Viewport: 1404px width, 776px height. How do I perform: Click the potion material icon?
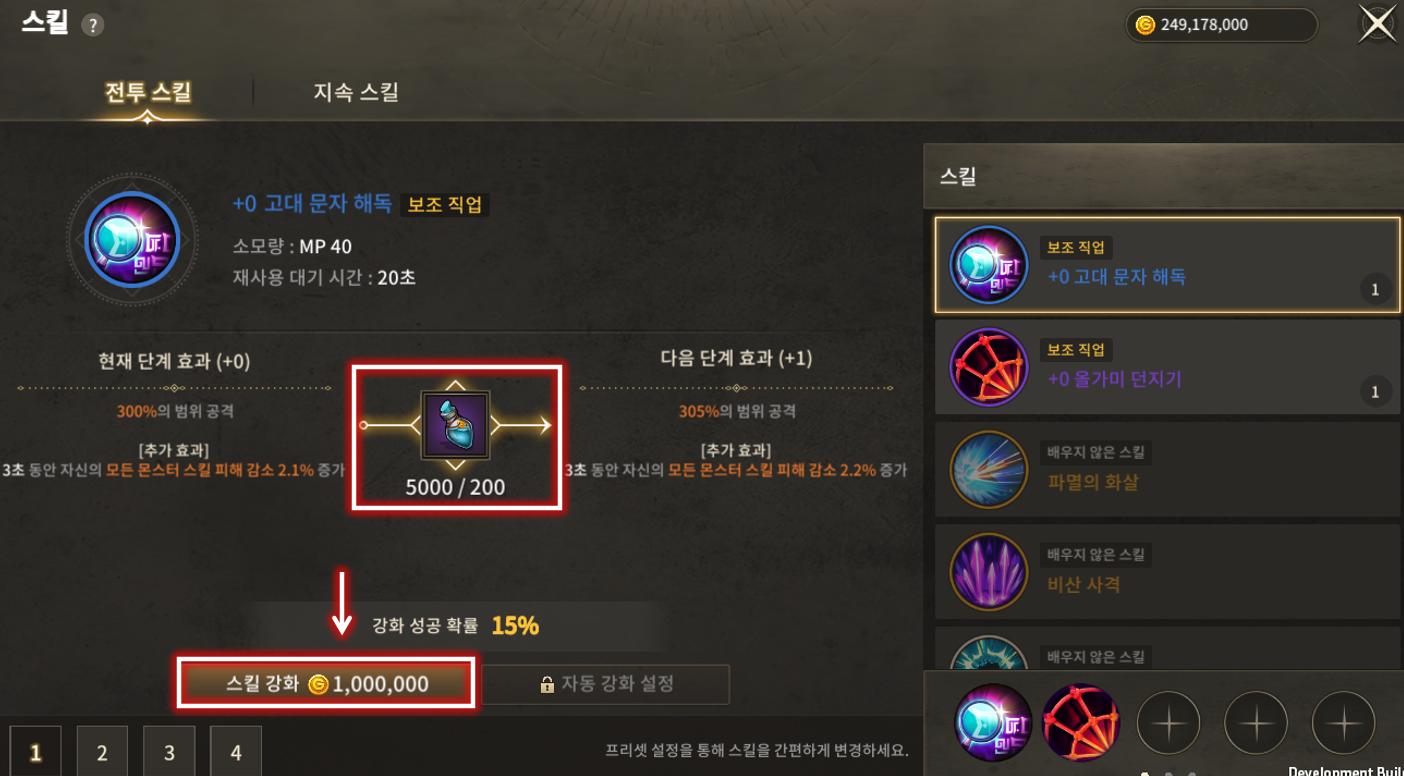[x=455, y=425]
